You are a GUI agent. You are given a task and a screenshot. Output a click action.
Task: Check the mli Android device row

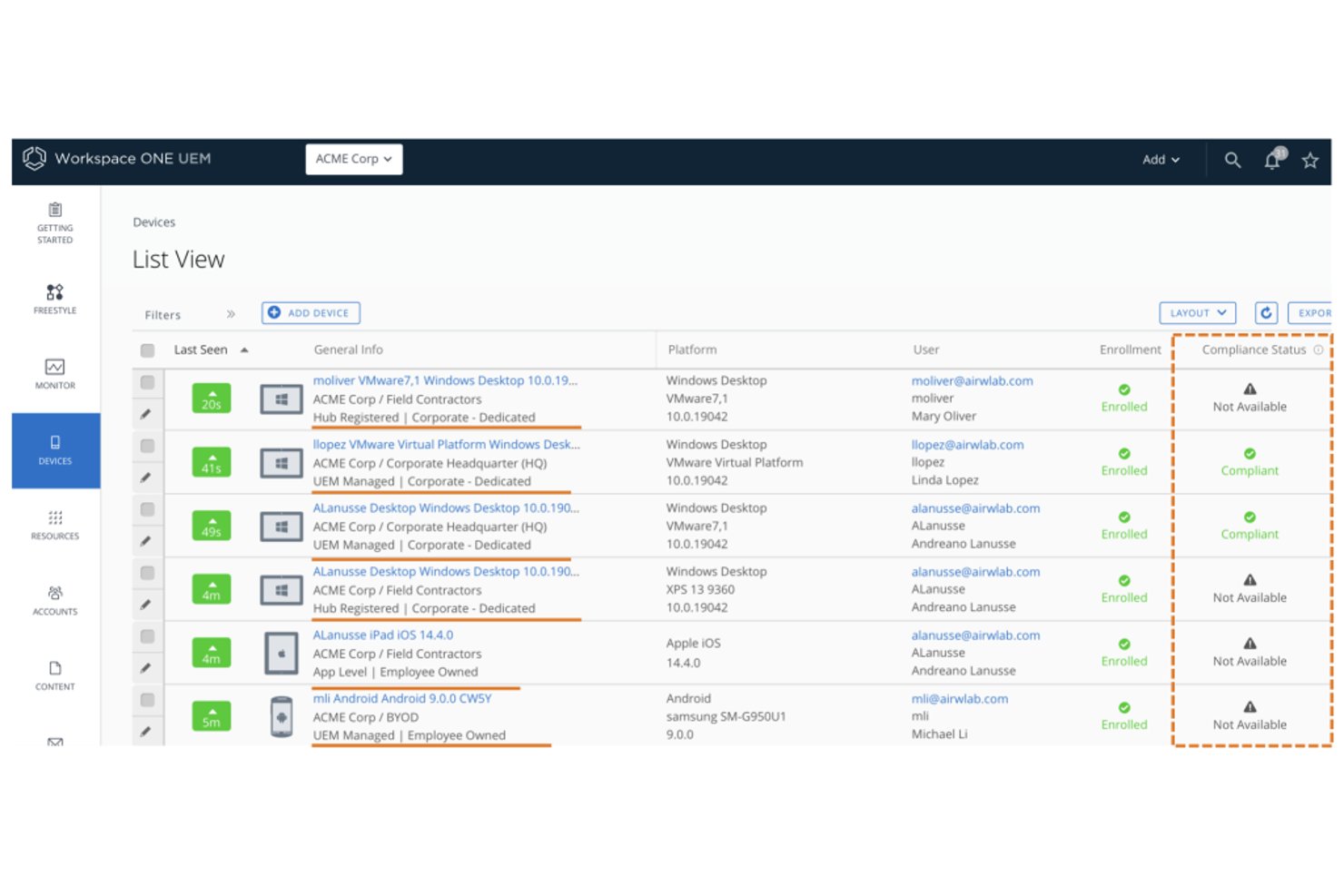(x=147, y=700)
